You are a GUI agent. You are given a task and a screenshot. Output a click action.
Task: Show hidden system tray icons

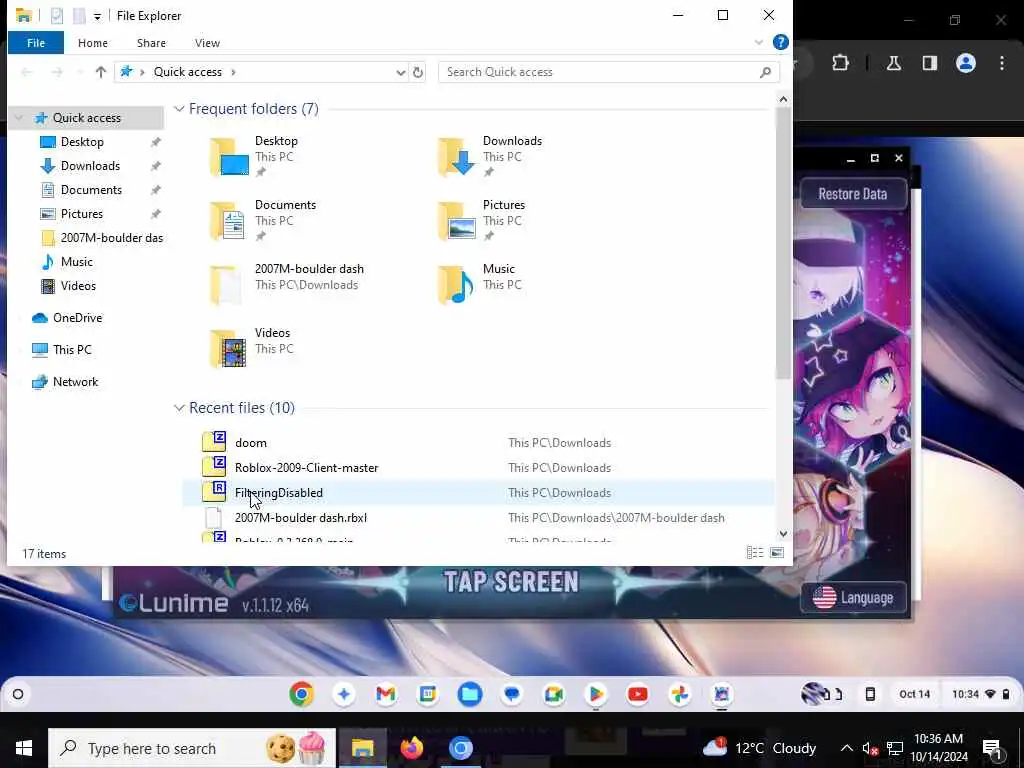(846, 748)
